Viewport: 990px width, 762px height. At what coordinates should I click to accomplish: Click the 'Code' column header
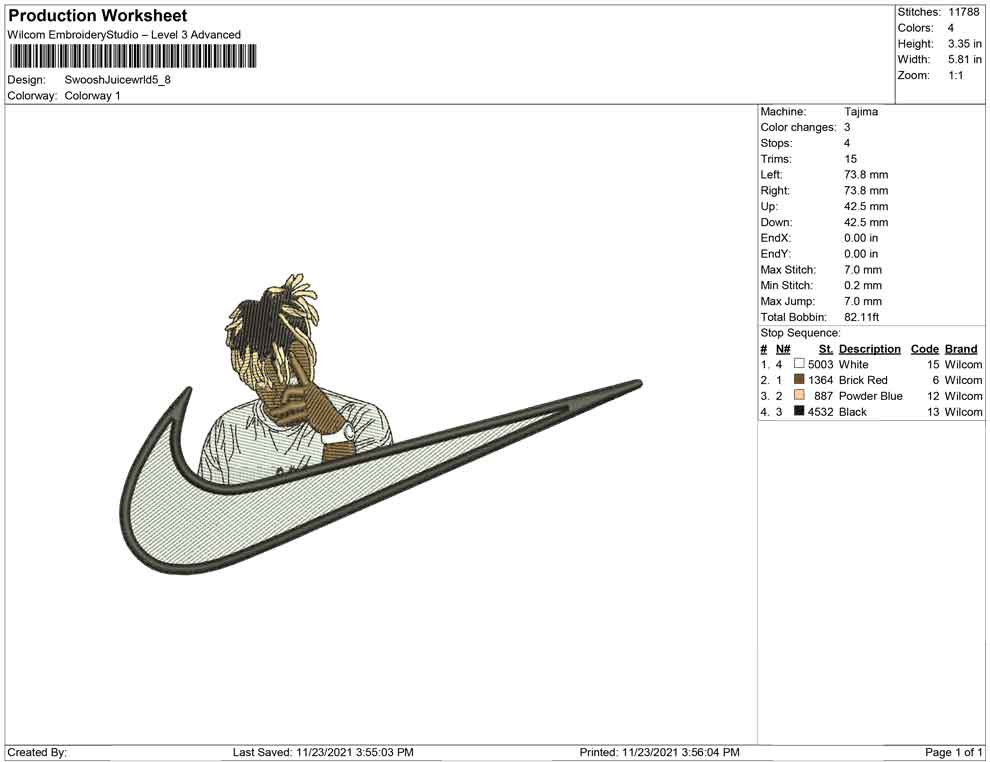(x=924, y=348)
